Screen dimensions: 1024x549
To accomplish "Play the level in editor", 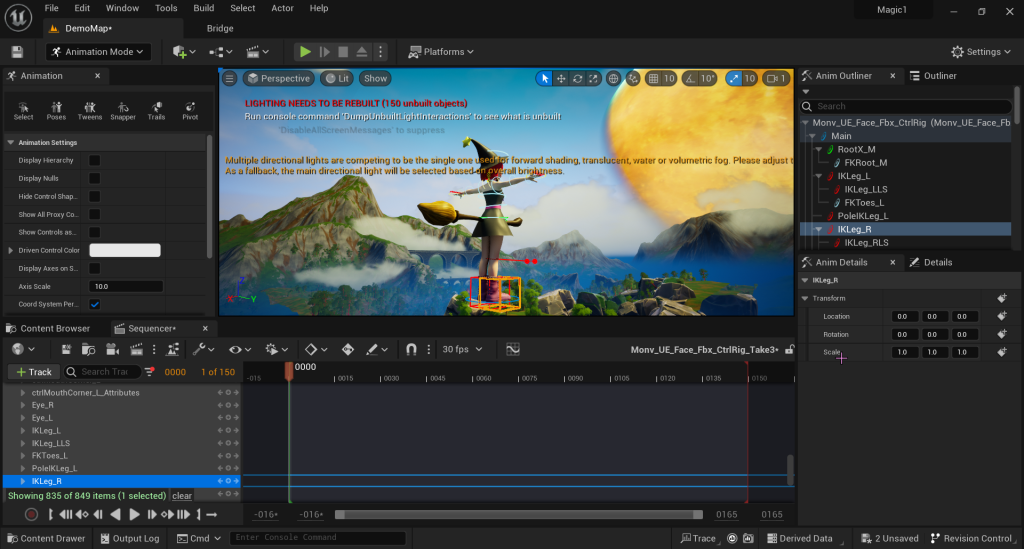I will pos(305,52).
